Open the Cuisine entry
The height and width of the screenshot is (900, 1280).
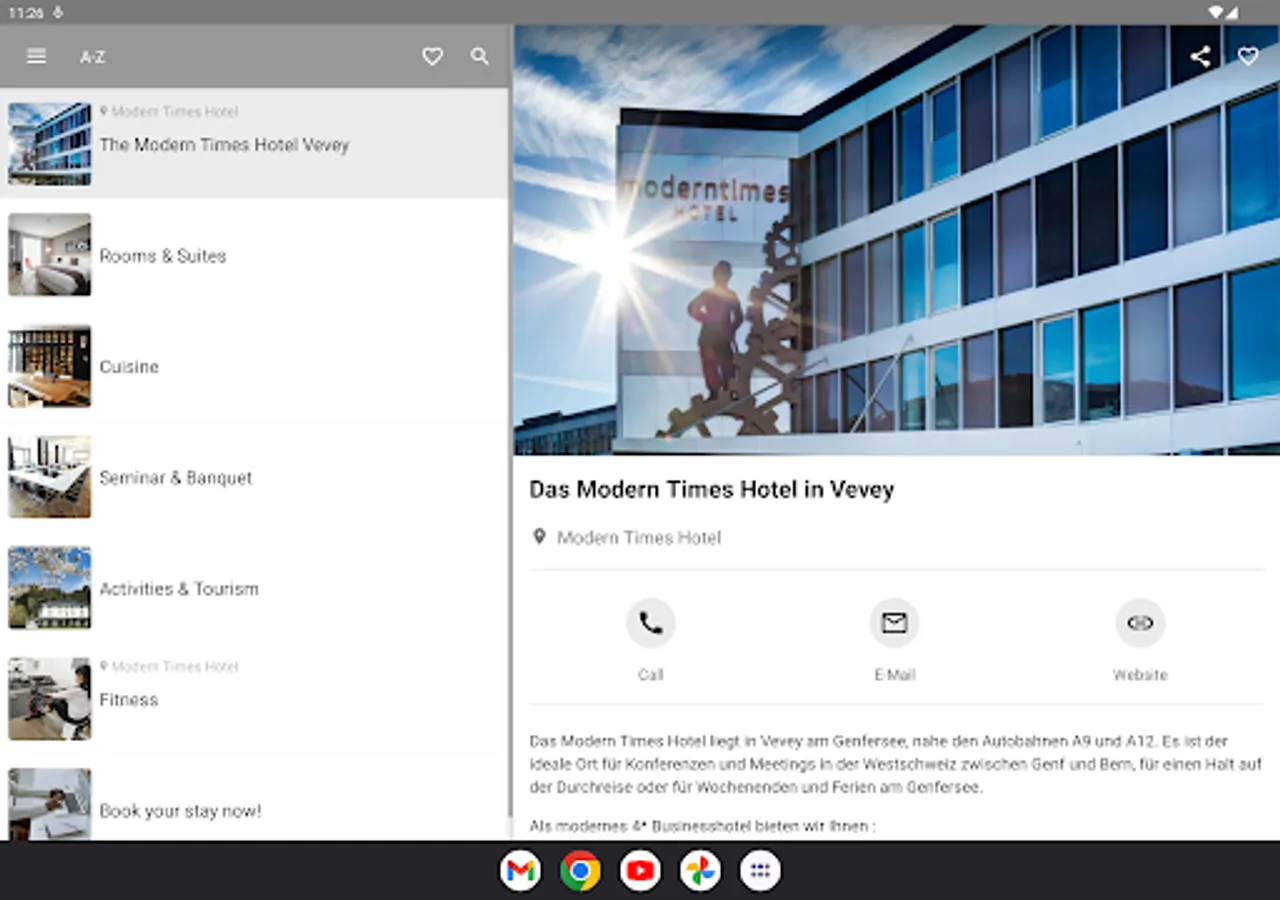(254, 366)
